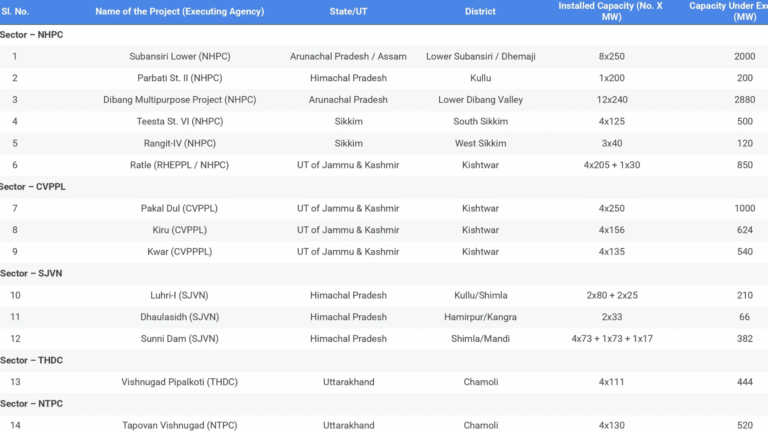The image size is (768, 432).
Task: Click 'Dibang Multipurpose Project (NHPC)' cell
Action: point(180,99)
